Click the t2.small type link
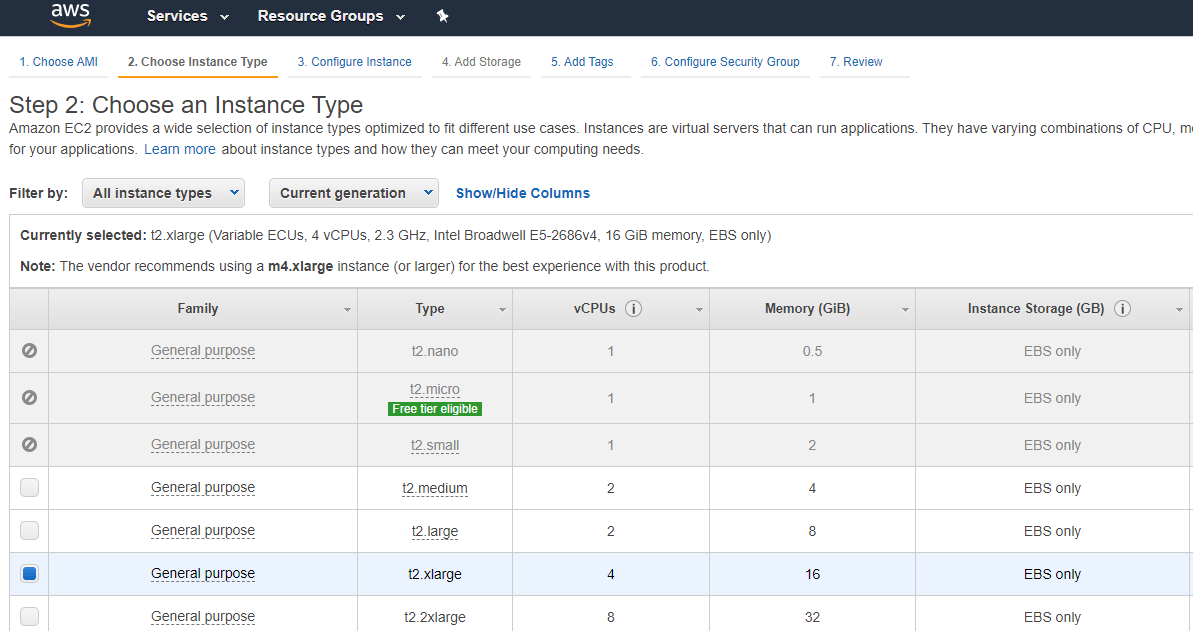Viewport: 1193px width, 631px height. click(x=435, y=445)
